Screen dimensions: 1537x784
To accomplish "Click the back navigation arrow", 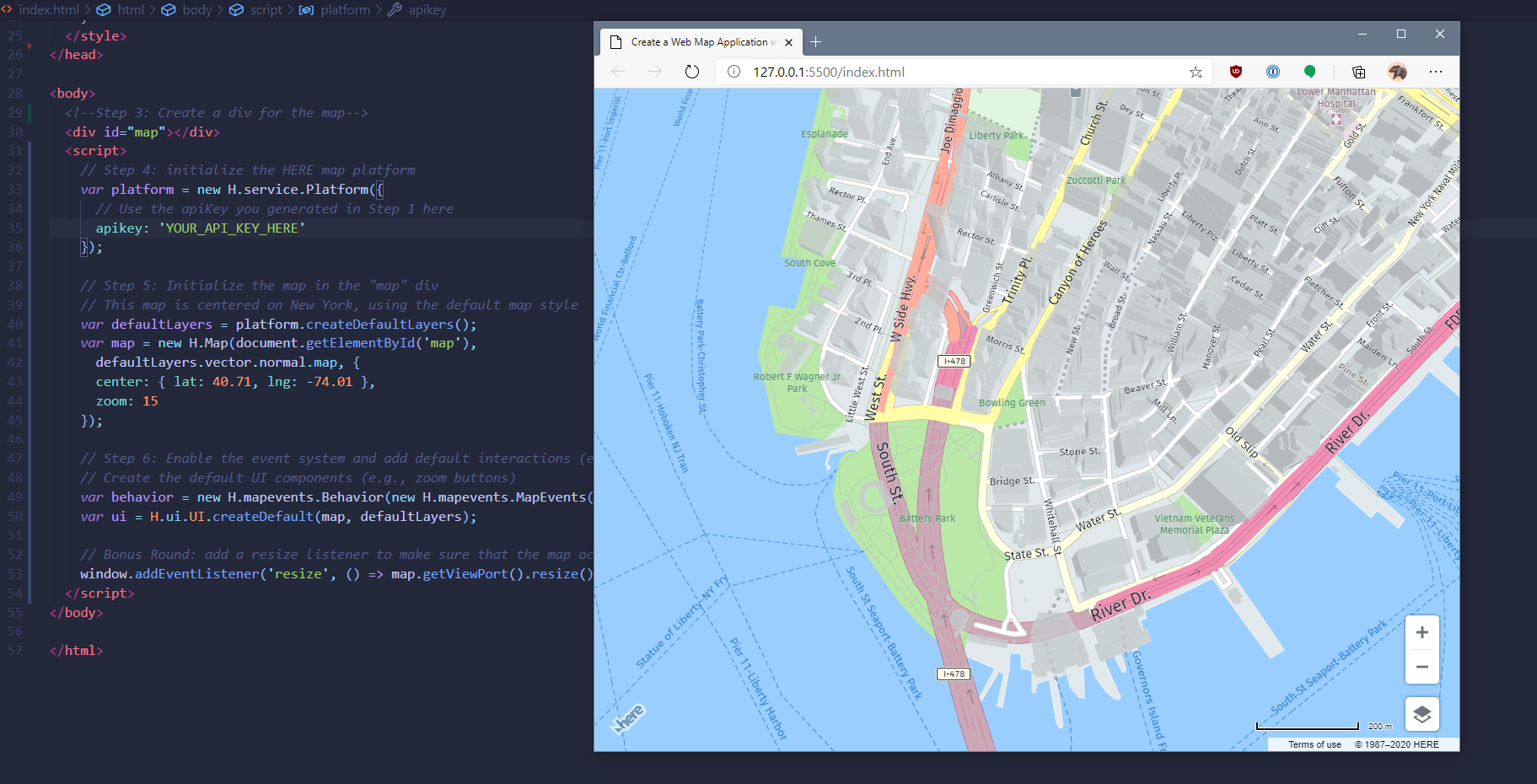I will pyautogui.click(x=618, y=72).
